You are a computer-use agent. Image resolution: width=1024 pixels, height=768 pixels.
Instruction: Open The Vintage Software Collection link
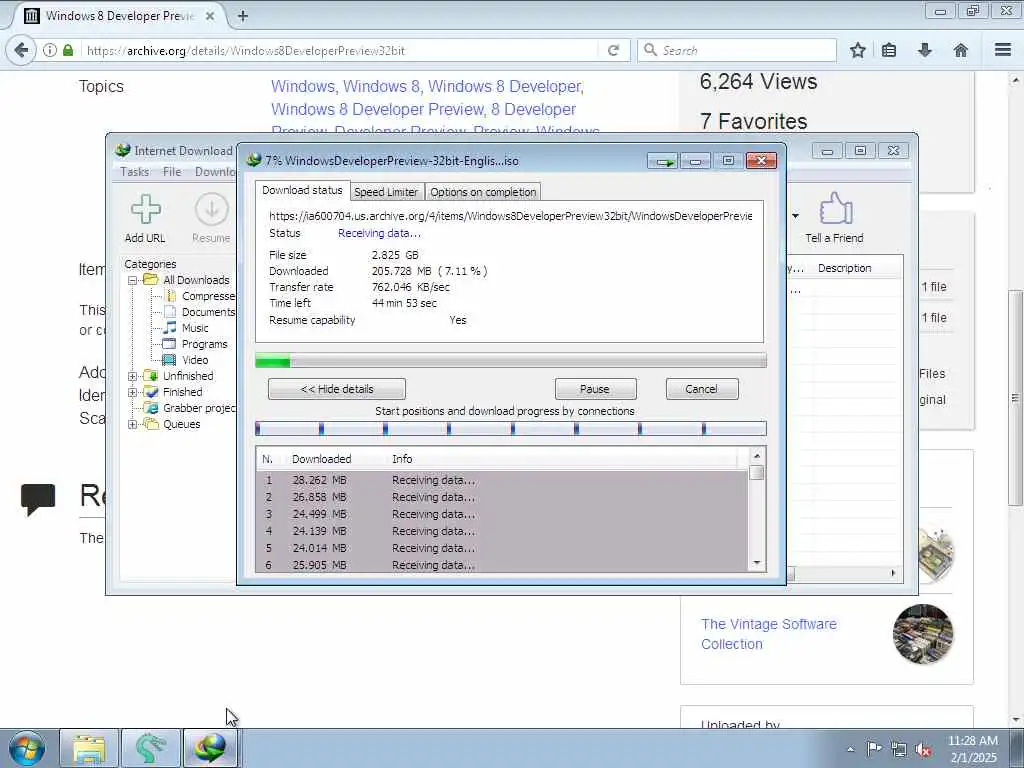click(769, 634)
